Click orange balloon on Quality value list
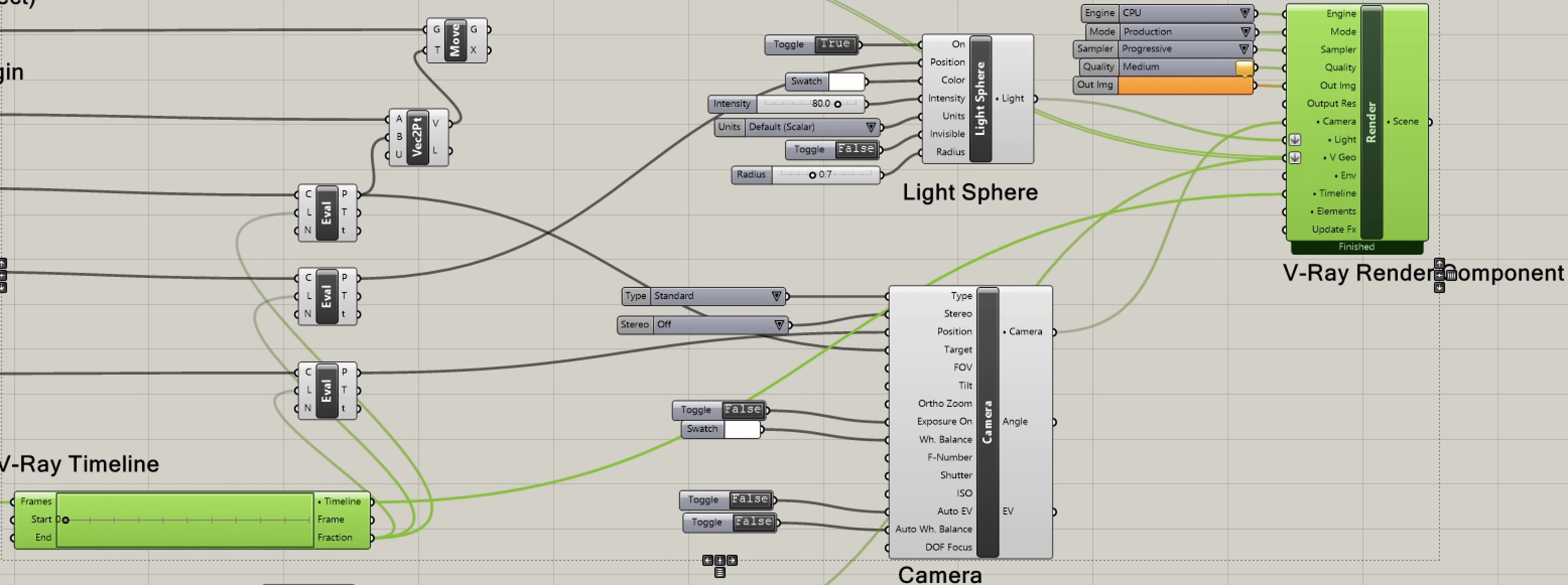Image resolution: width=1568 pixels, height=585 pixels. pyautogui.click(x=1244, y=68)
